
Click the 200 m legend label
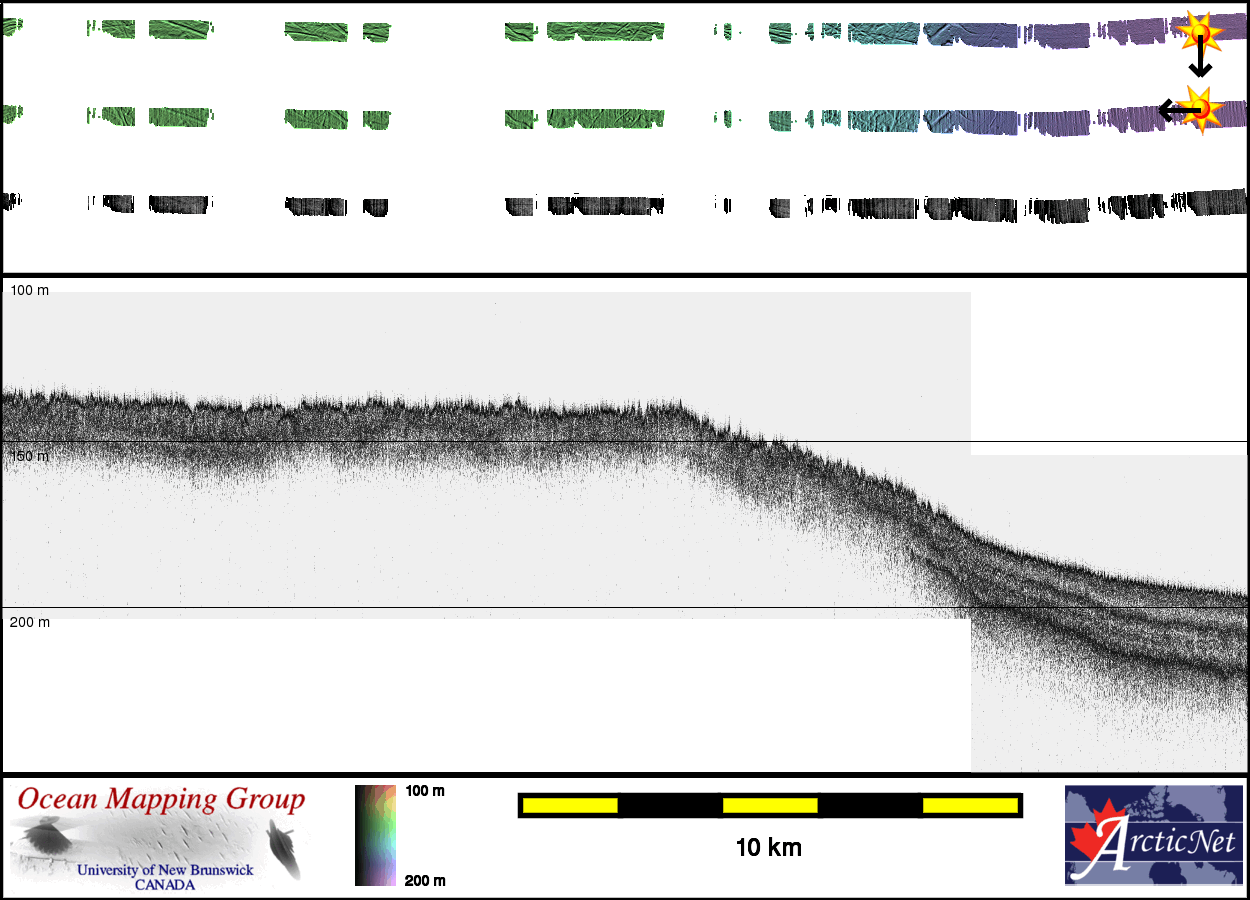(x=425, y=880)
